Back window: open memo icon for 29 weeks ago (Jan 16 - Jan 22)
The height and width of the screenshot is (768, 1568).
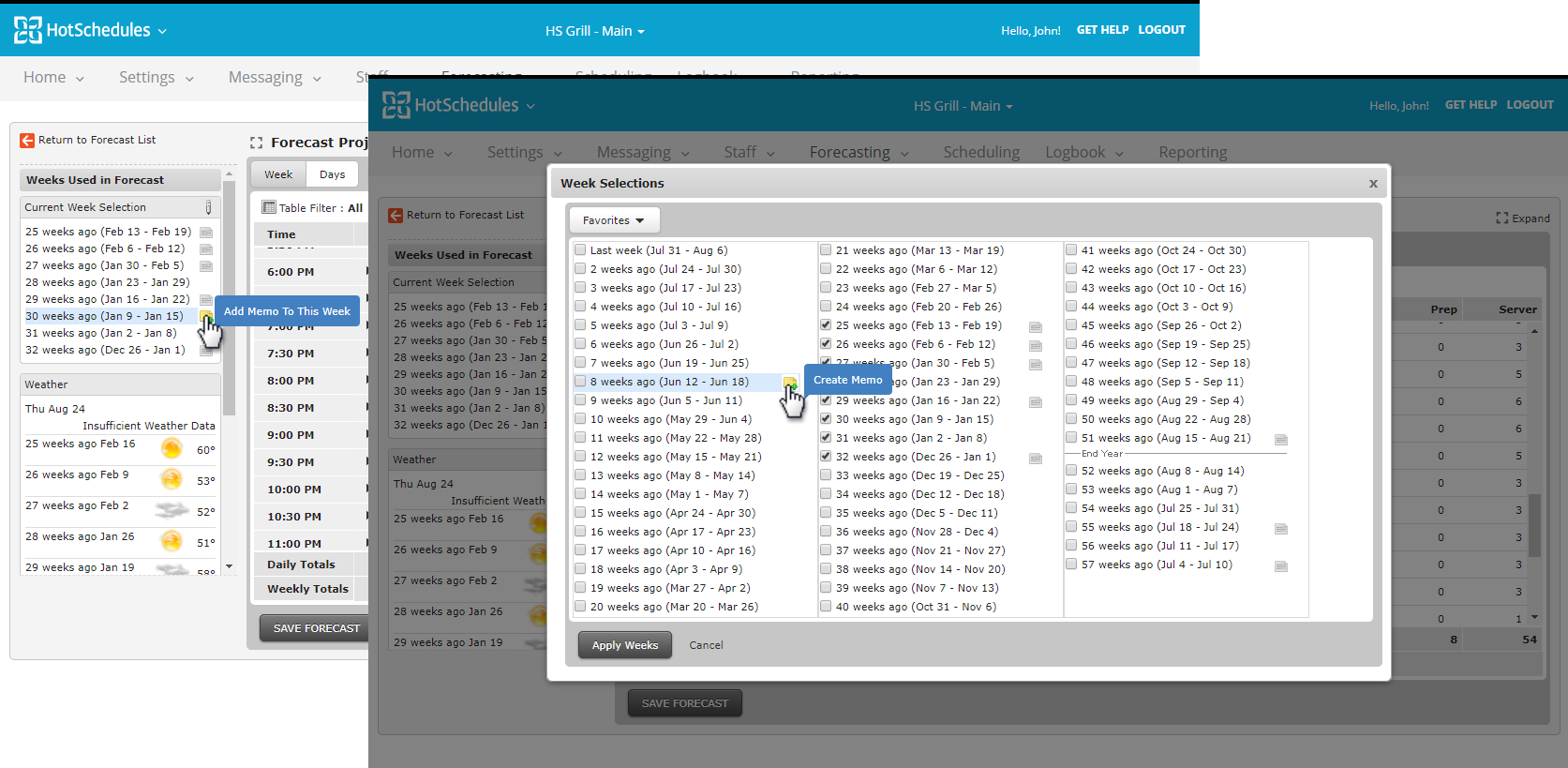(206, 300)
